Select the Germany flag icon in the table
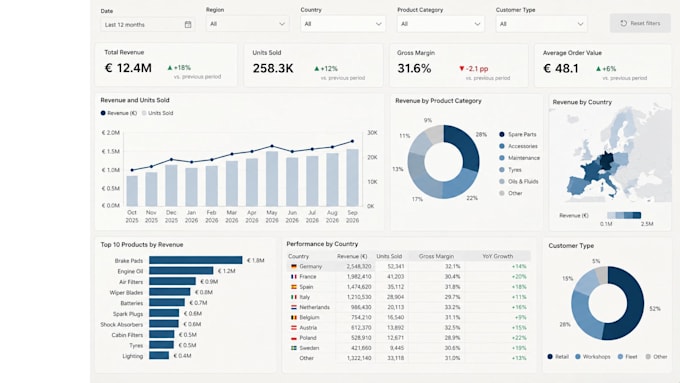 pos(294,266)
